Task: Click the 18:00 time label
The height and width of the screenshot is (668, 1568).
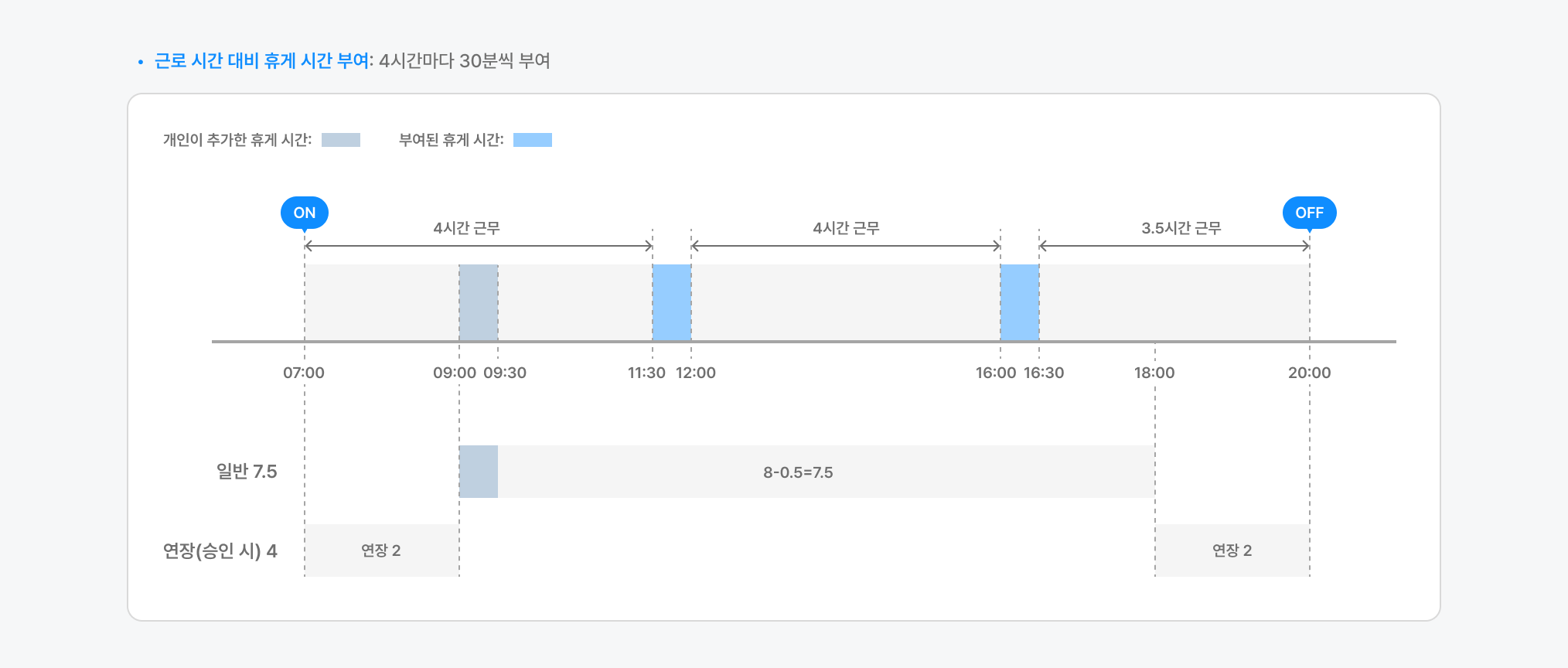Action: click(1154, 373)
